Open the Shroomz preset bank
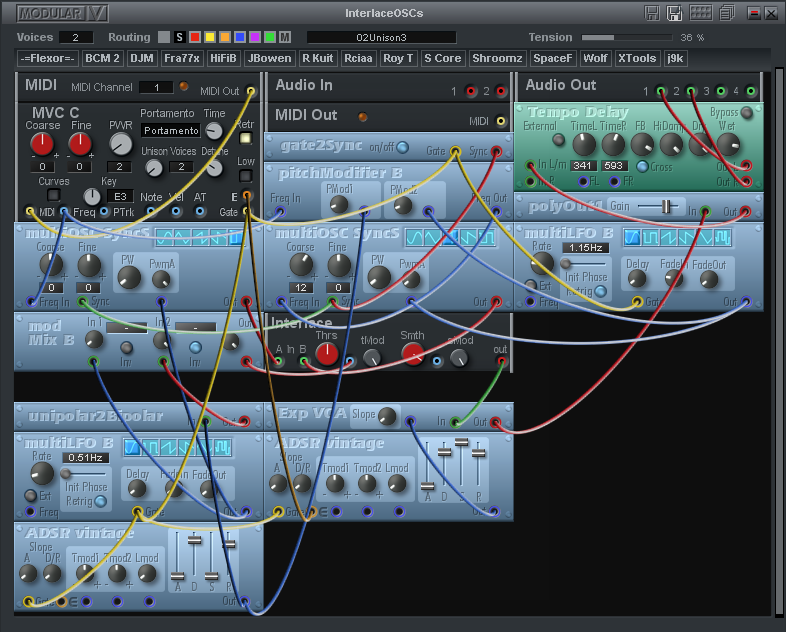 click(x=496, y=58)
